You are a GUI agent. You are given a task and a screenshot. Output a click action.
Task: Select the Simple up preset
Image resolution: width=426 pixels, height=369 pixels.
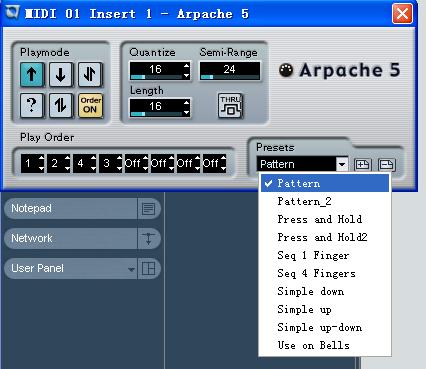point(325,309)
